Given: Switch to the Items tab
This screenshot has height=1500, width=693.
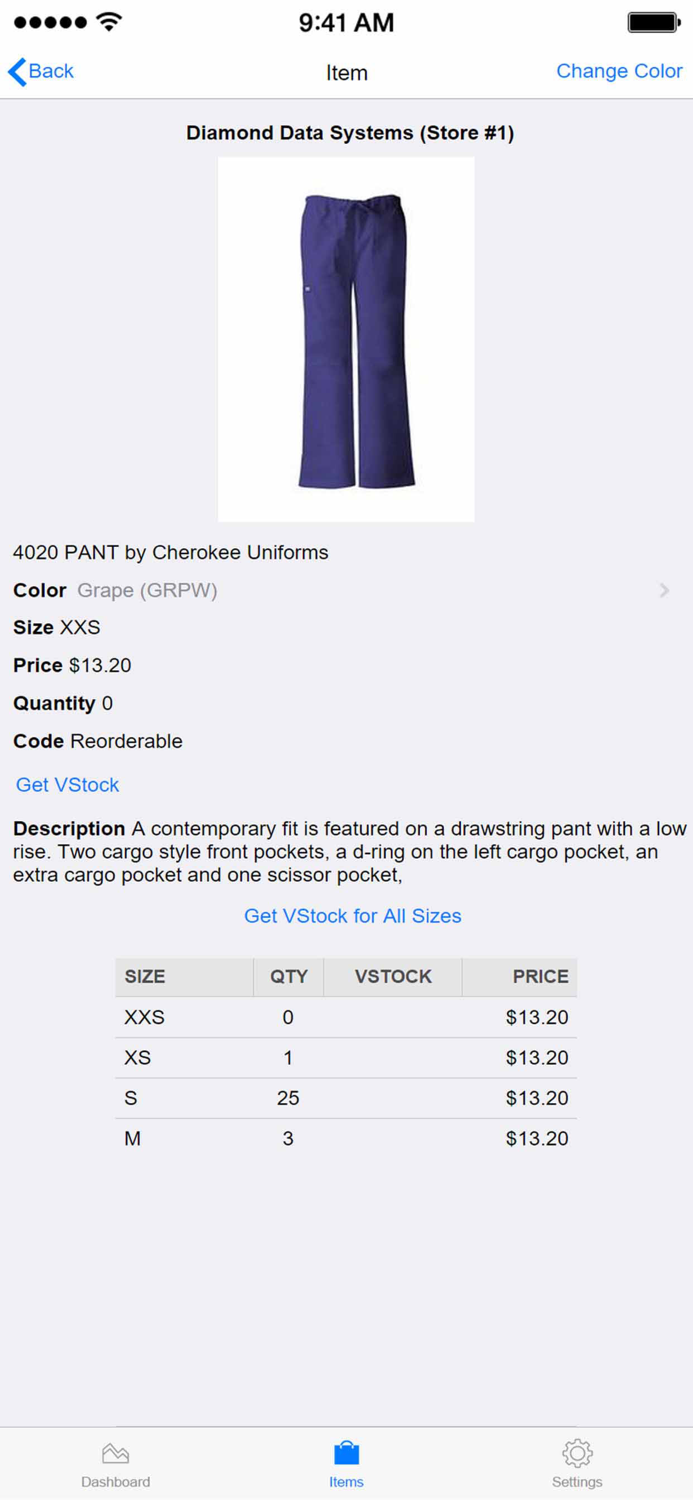Looking at the screenshot, I should 346,1463.
